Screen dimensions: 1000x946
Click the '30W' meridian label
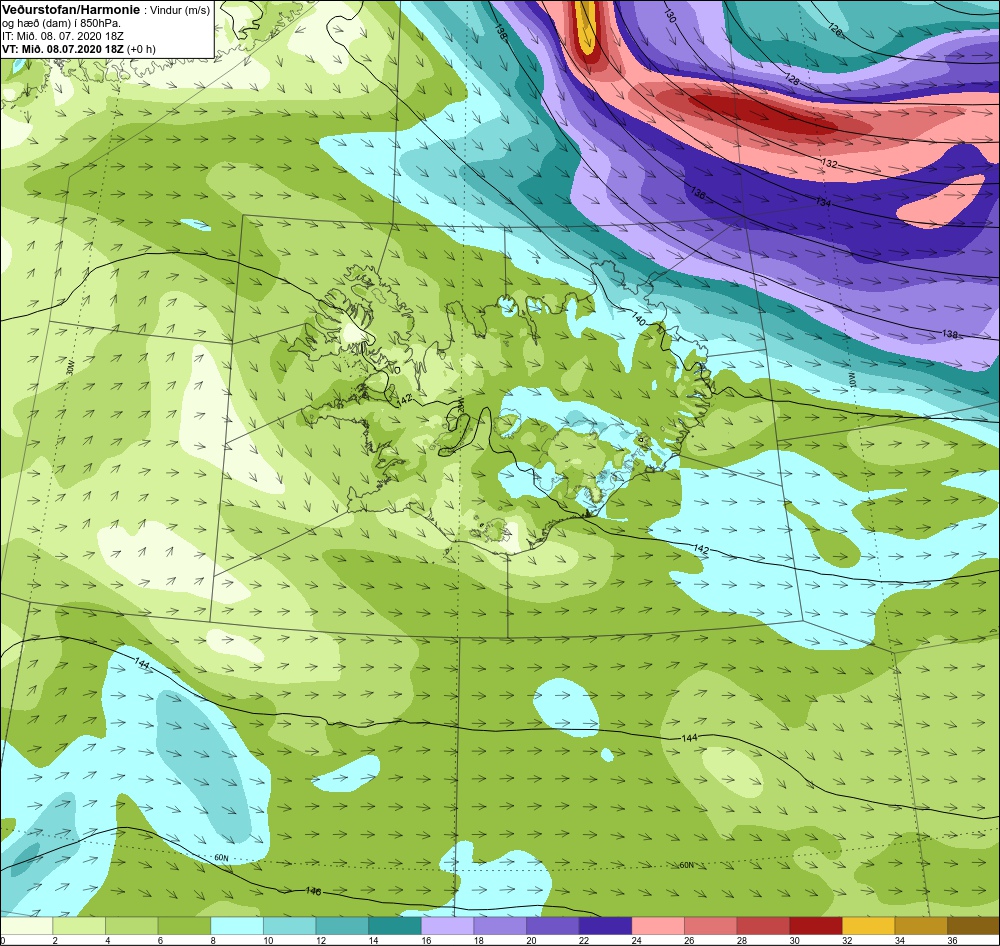(70, 368)
